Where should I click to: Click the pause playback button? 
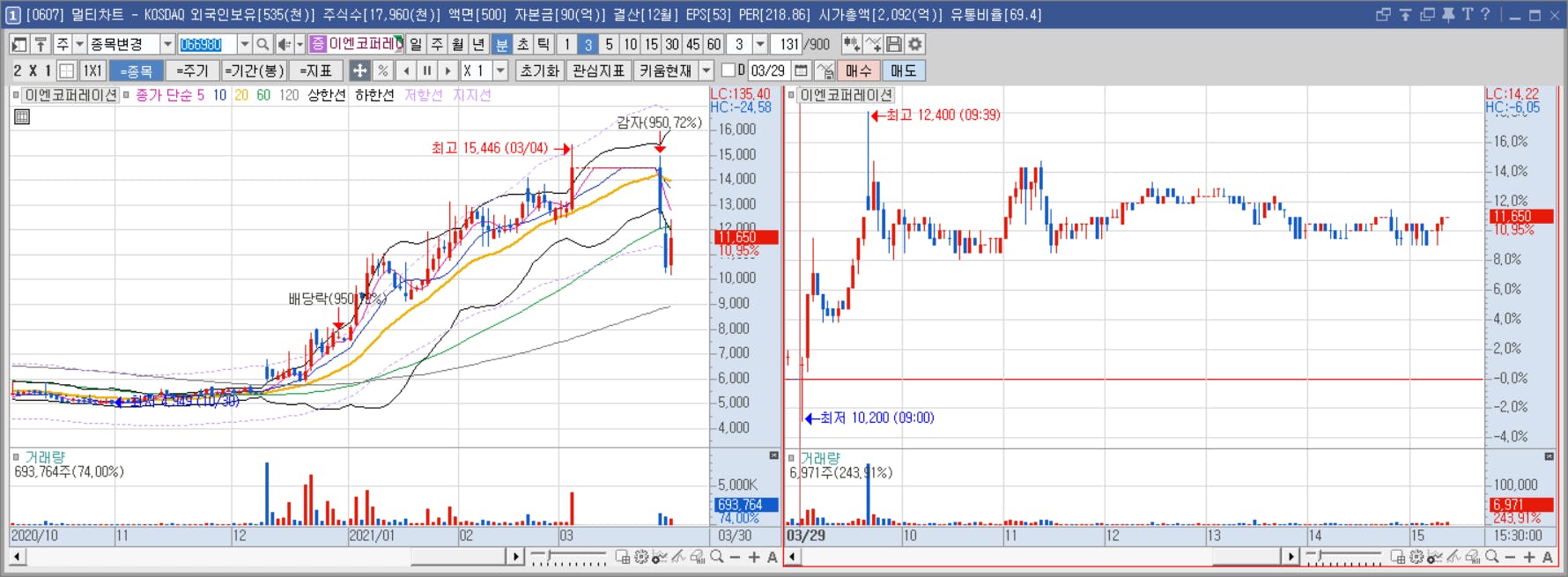coord(427,70)
